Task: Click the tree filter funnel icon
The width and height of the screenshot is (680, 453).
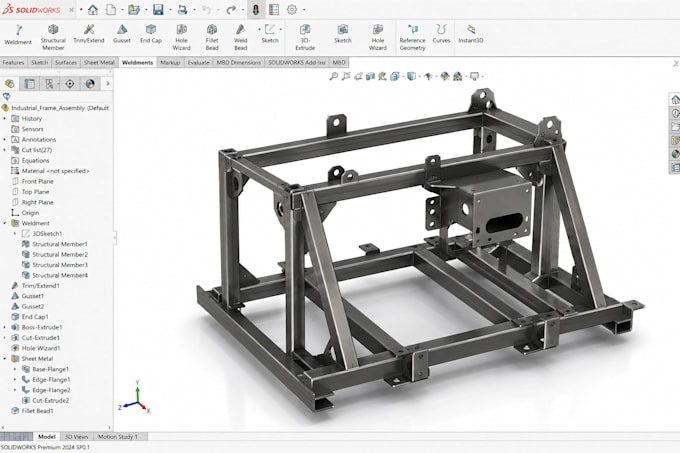Action: pyautogui.click(x=6, y=97)
